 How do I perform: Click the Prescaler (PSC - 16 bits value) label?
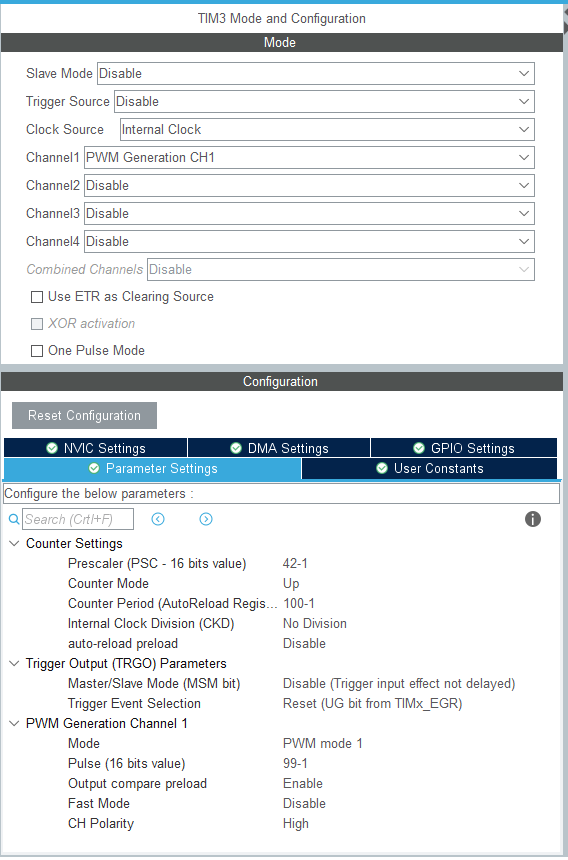coord(157,564)
